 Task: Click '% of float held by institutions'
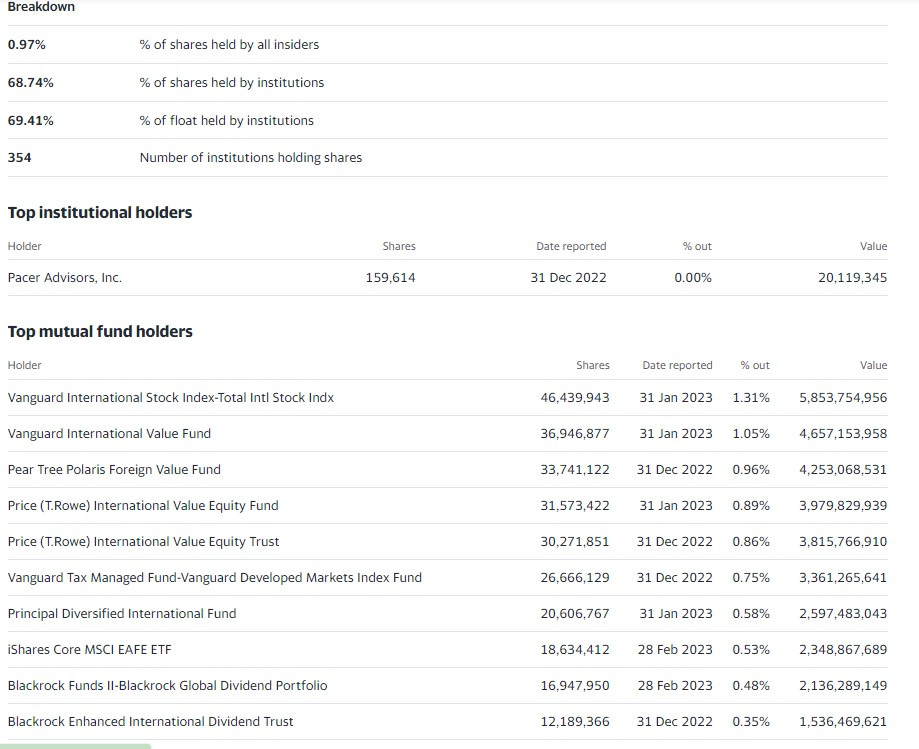coord(226,121)
